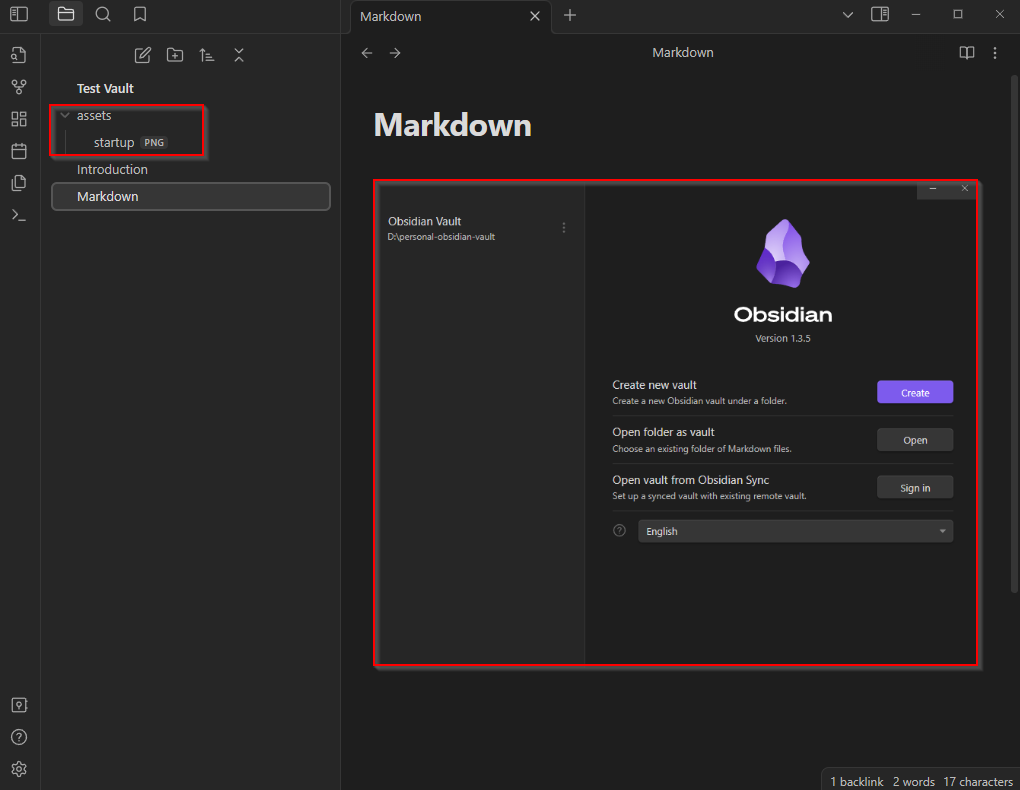Navigate back in note history

click(367, 53)
